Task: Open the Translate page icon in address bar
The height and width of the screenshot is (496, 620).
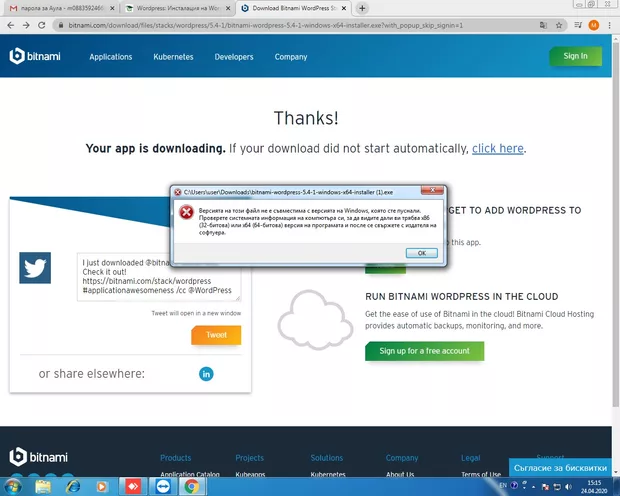Action: [x=543, y=25]
